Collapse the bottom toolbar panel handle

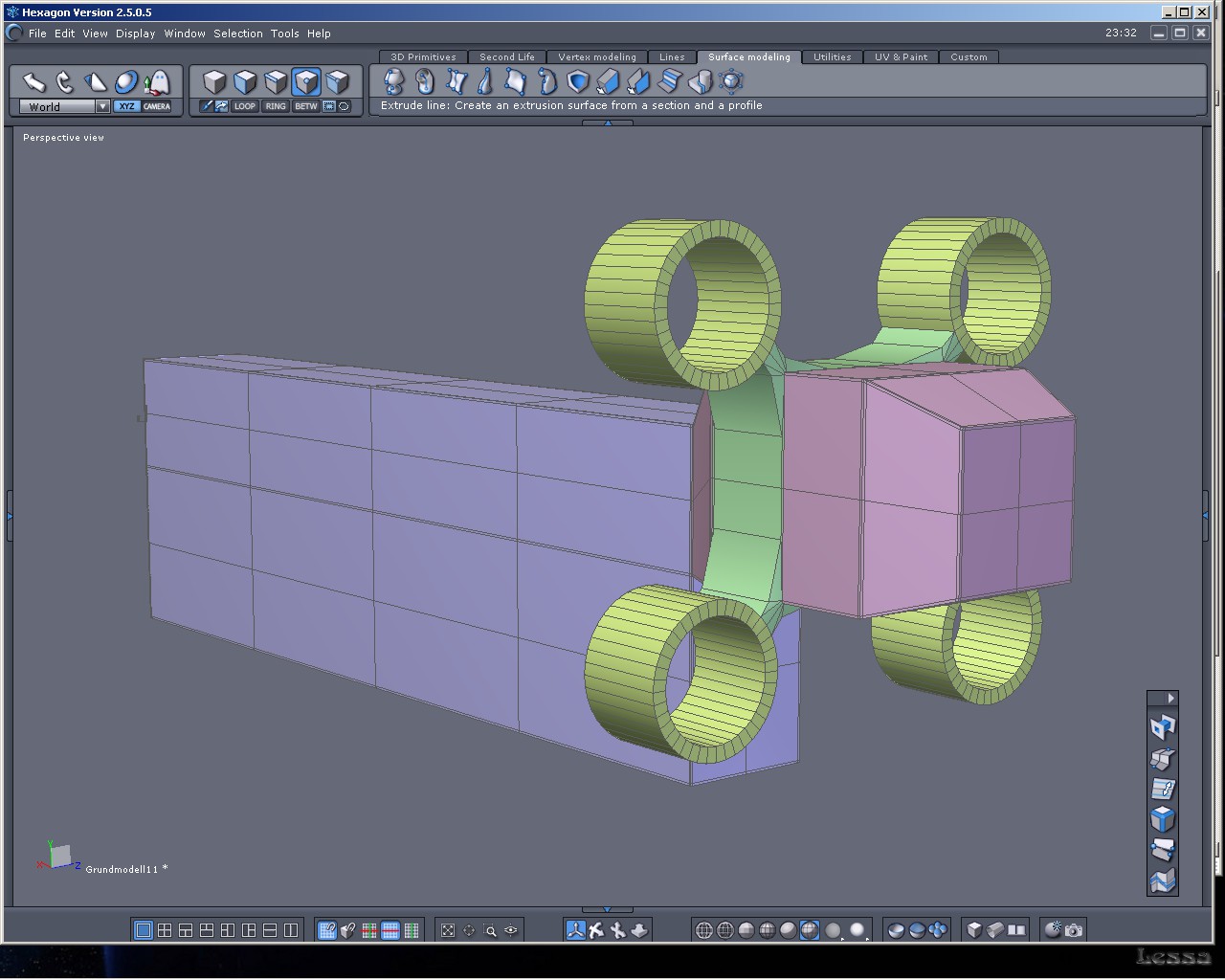(x=607, y=909)
